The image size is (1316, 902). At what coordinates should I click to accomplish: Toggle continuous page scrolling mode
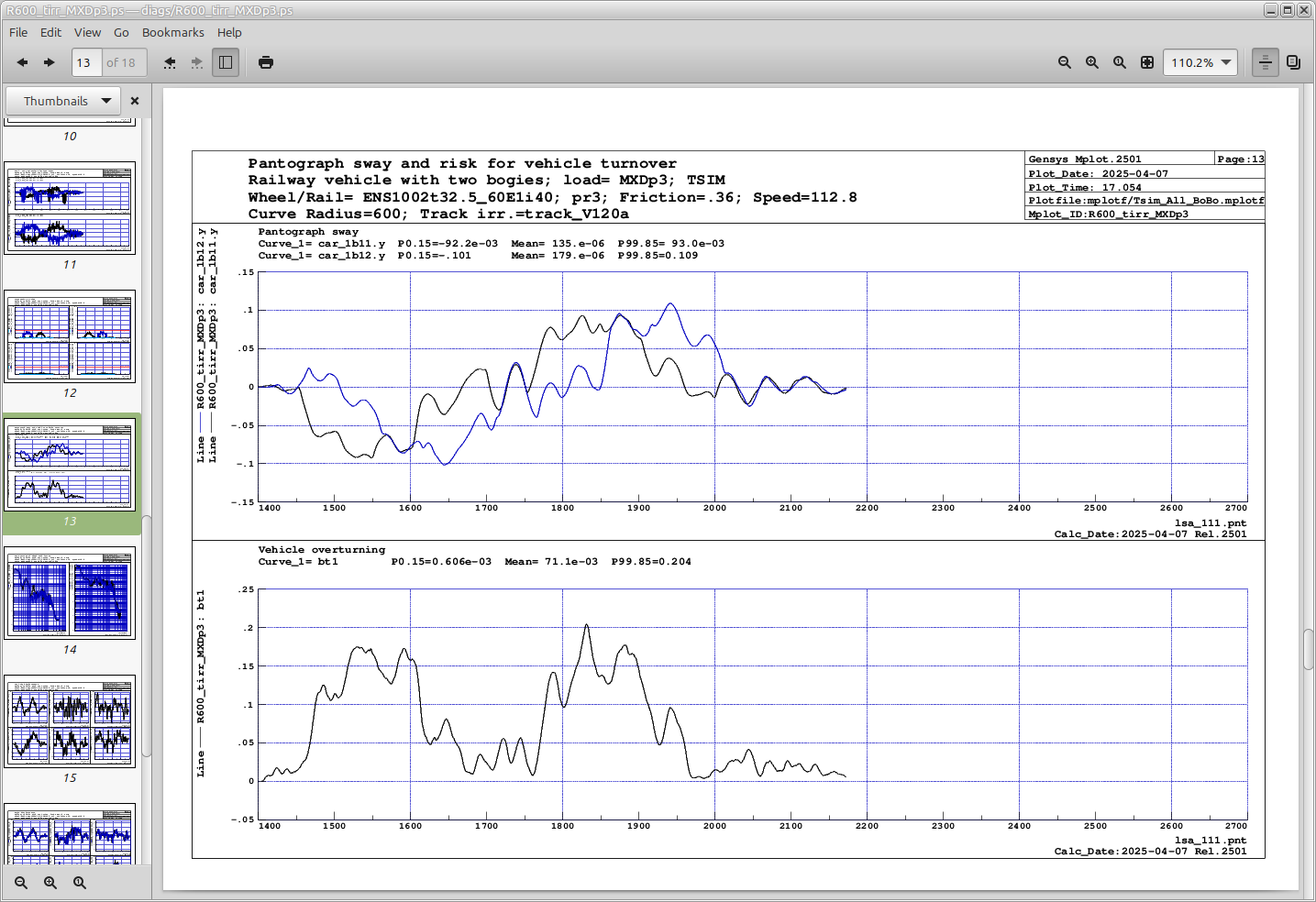tap(1266, 62)
